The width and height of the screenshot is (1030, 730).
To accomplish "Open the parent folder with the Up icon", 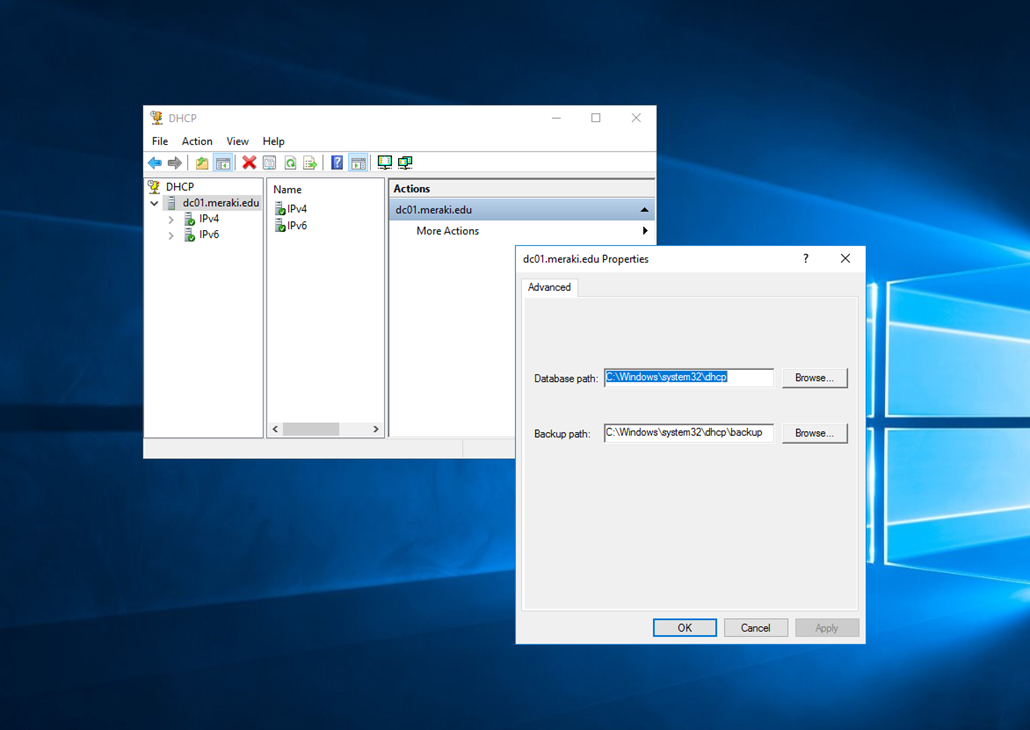I will tap(201, 162).
